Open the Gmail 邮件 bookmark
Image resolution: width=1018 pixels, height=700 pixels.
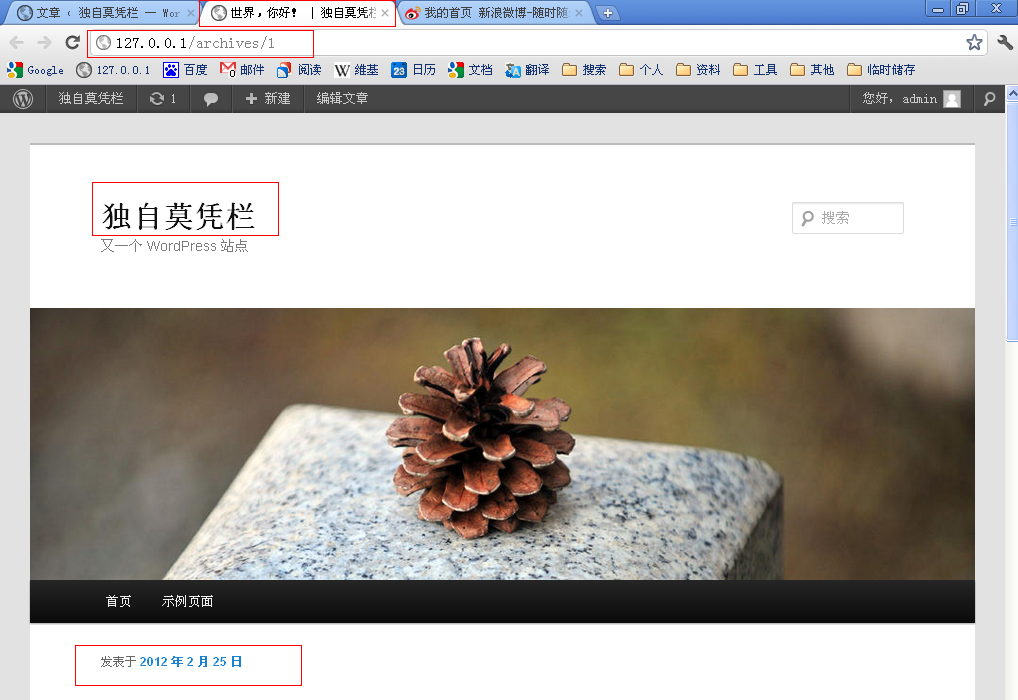pos(242,69)
